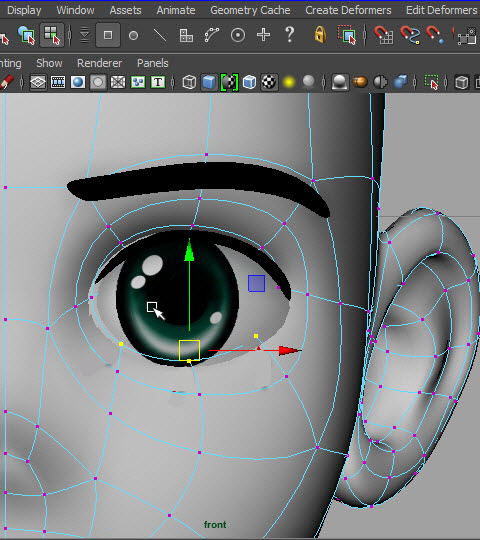Enable smooth shade all blue cube
The width and height of the screenshot is (480, 540).
(209, 82)
